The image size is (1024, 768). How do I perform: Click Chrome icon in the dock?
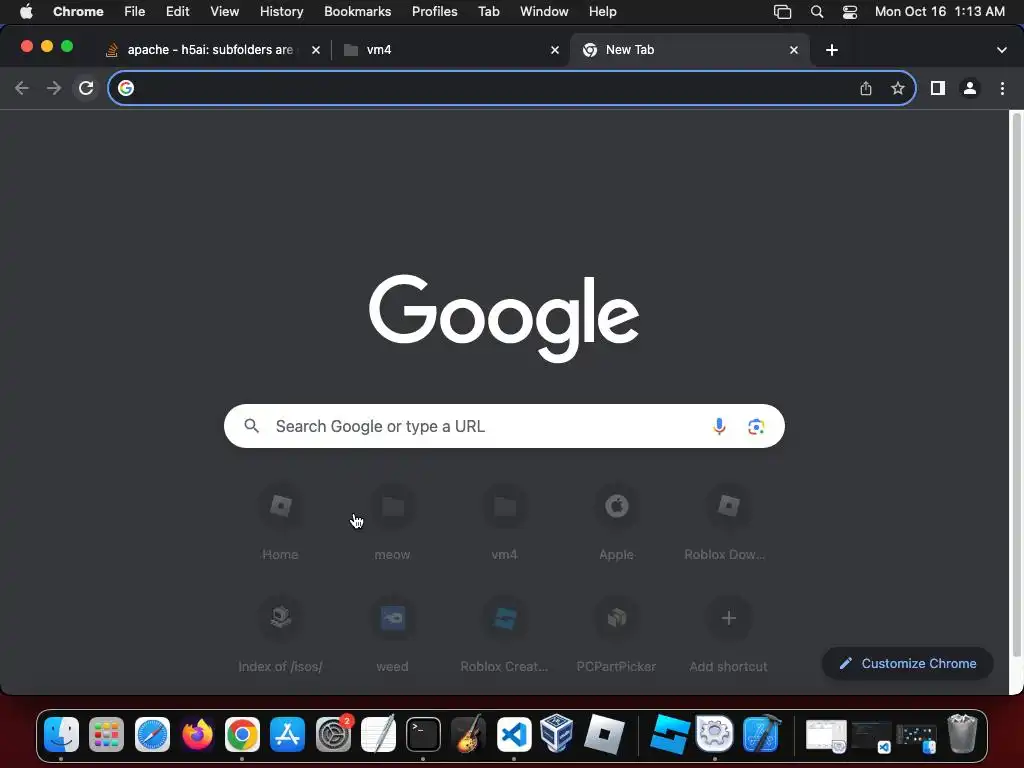242,734
